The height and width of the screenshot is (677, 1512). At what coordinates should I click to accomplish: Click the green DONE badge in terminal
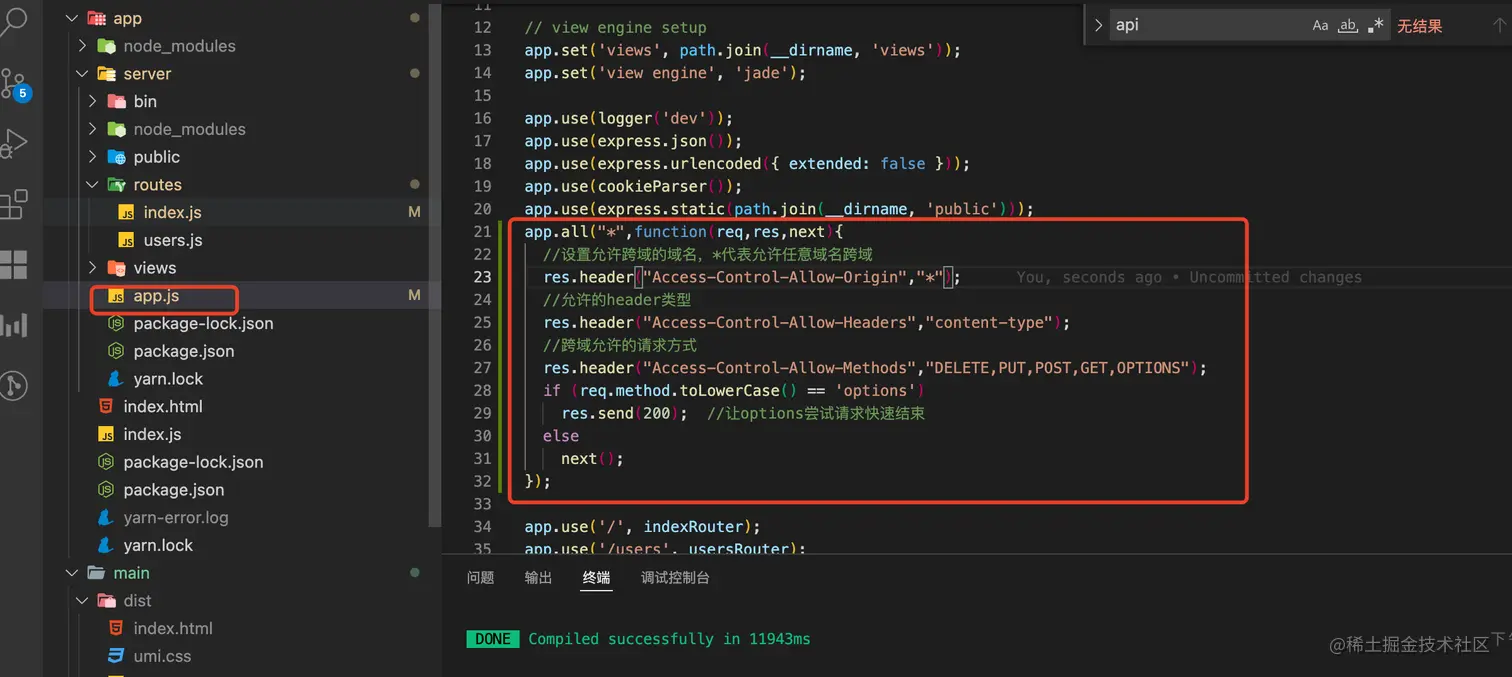[493, 638]
